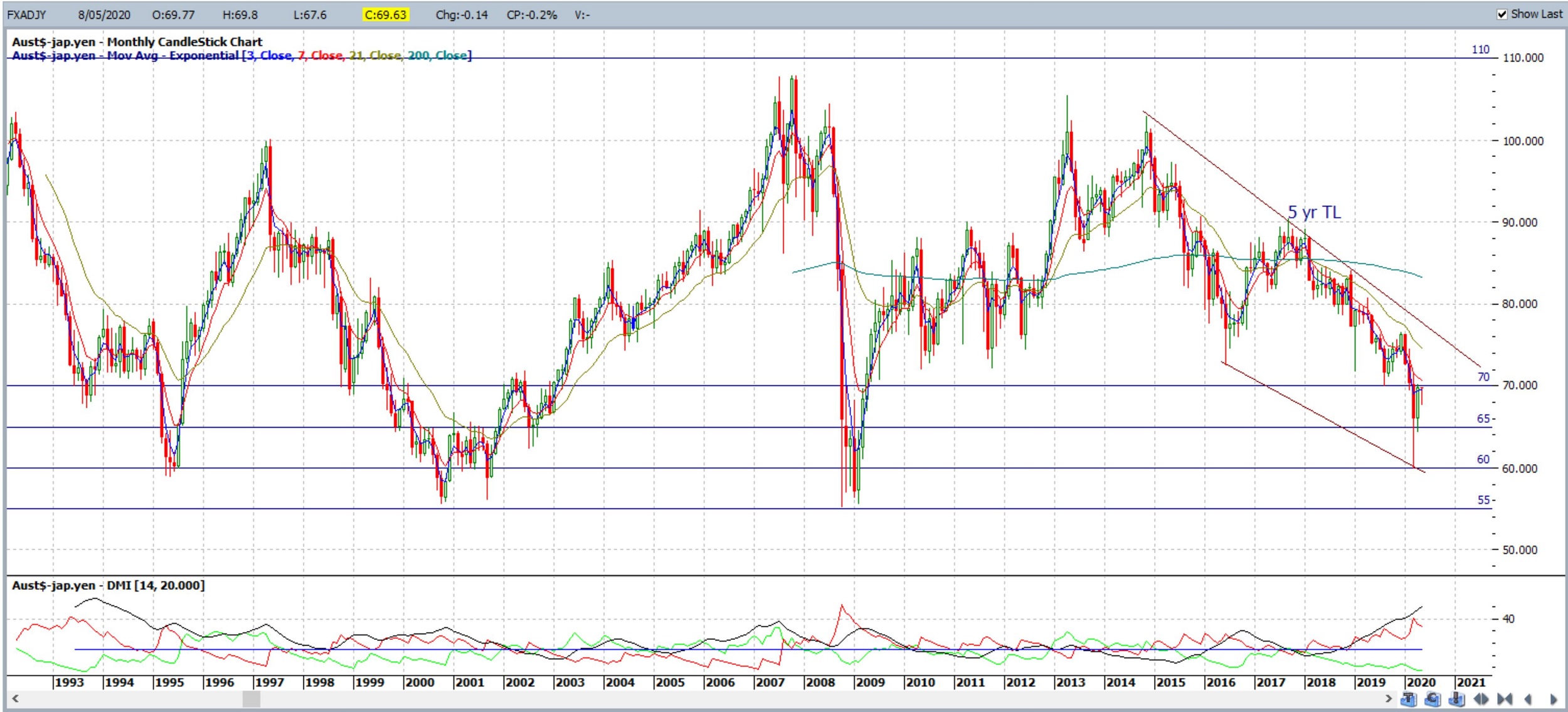
Task: Click the 2008 year label on time axis
Action: (820, 683)
